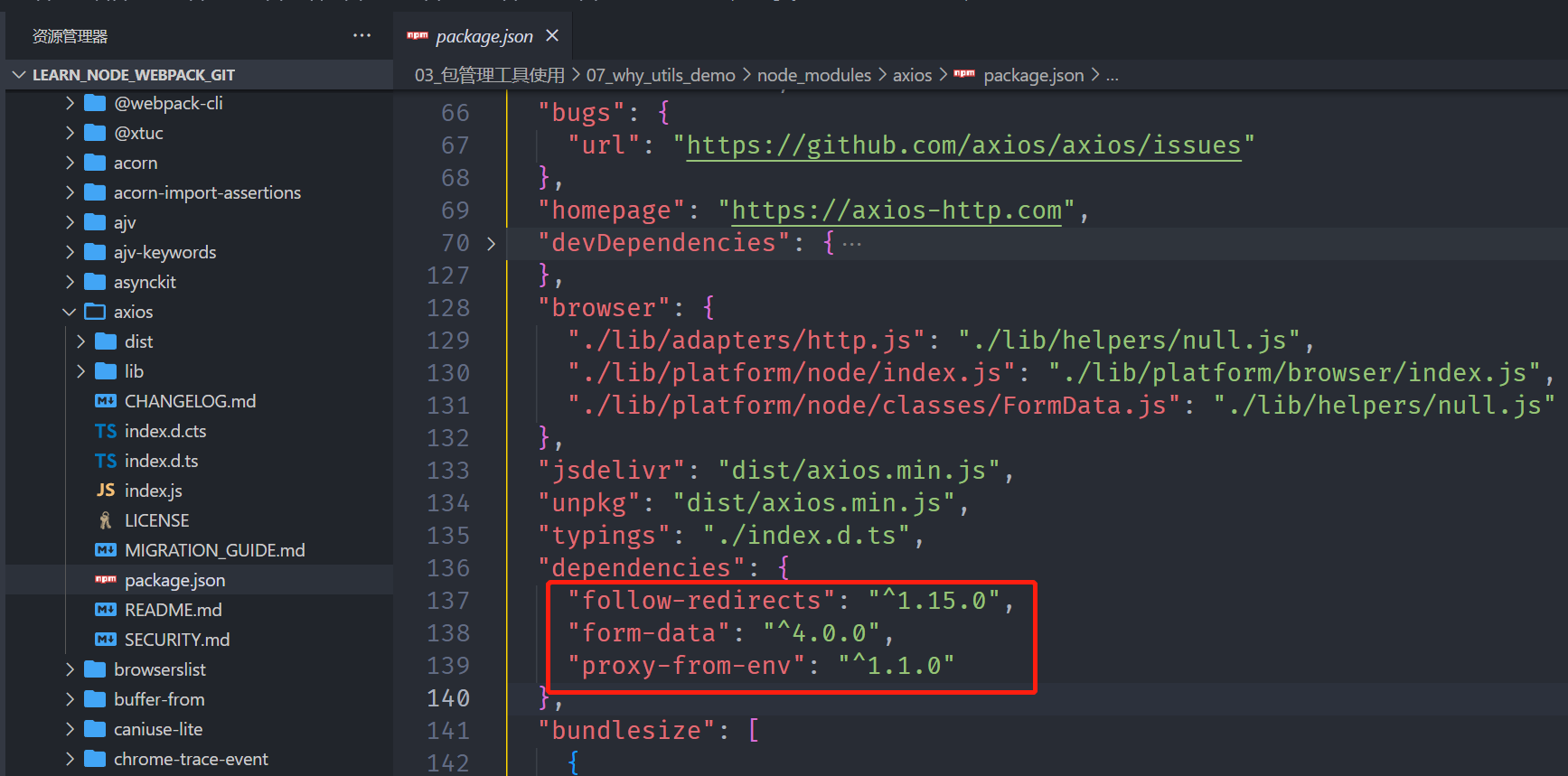Viewport: 1568px width, 776px height.
Task: Expand the @webpack-cli folder
Action: pyautogui.click(x=70, y=103)
